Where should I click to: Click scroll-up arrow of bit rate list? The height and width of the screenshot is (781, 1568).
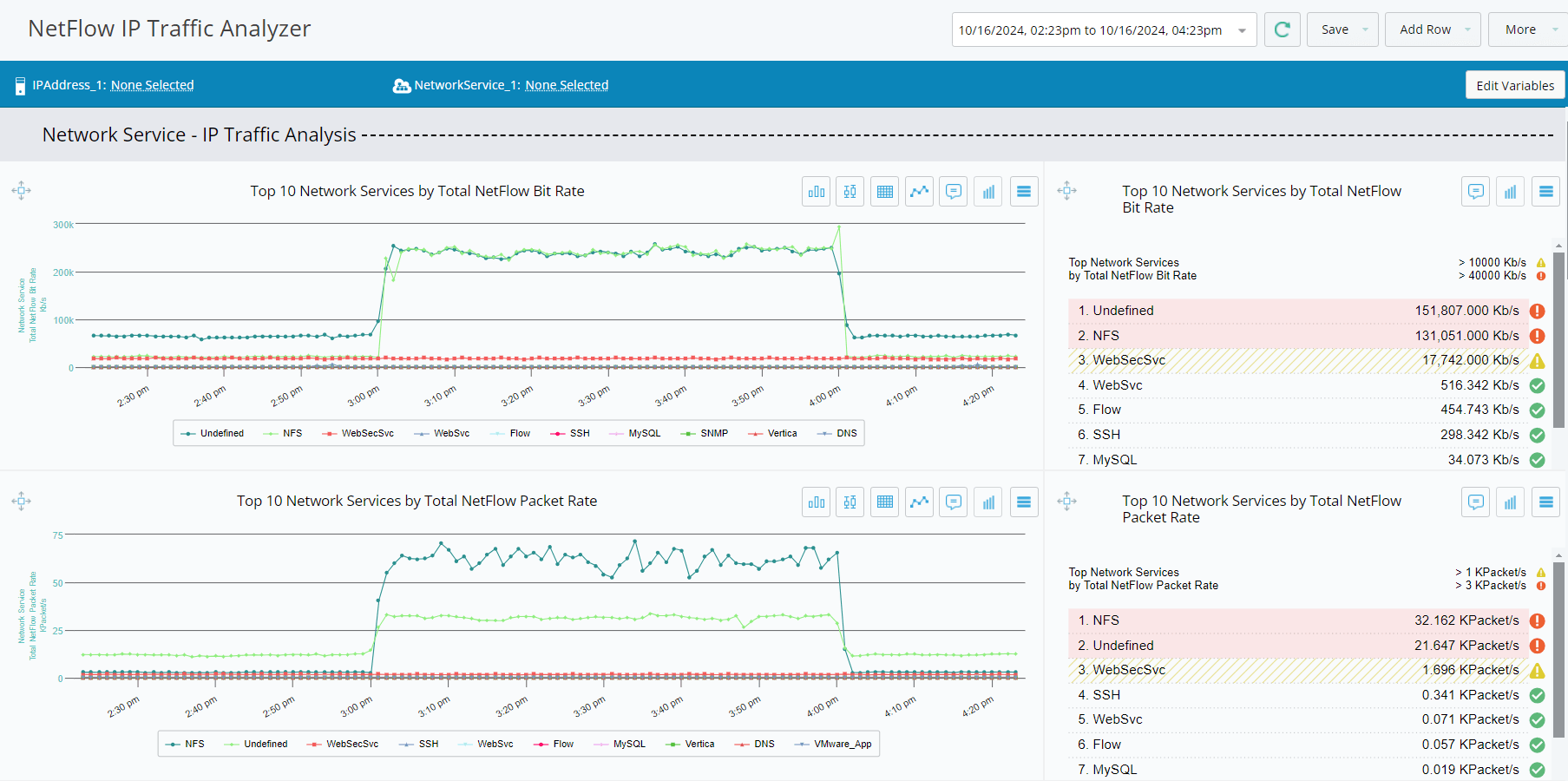click(1559, 246)
